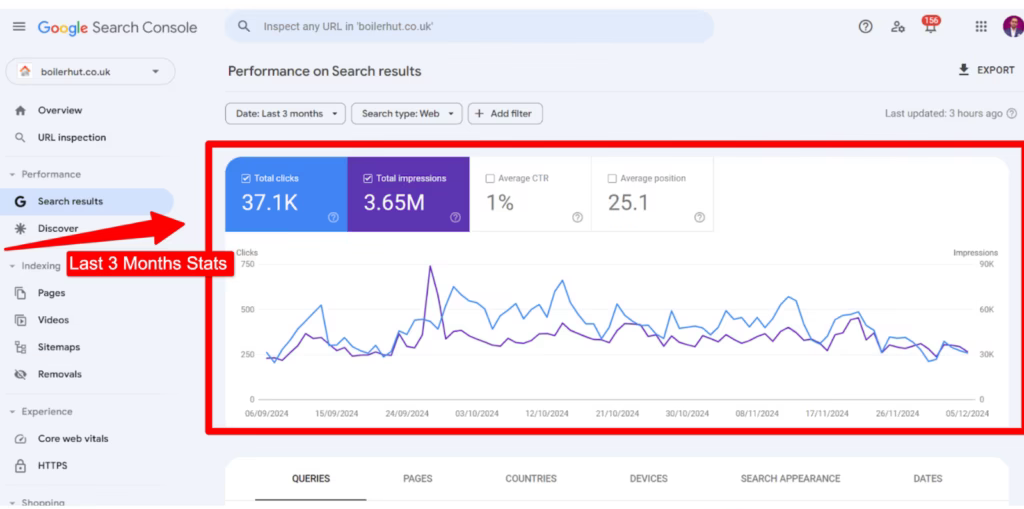Open the Google apps grid
Viewport: 1024px width, 509px height.
pyautogui.click(x=981, y=27)
